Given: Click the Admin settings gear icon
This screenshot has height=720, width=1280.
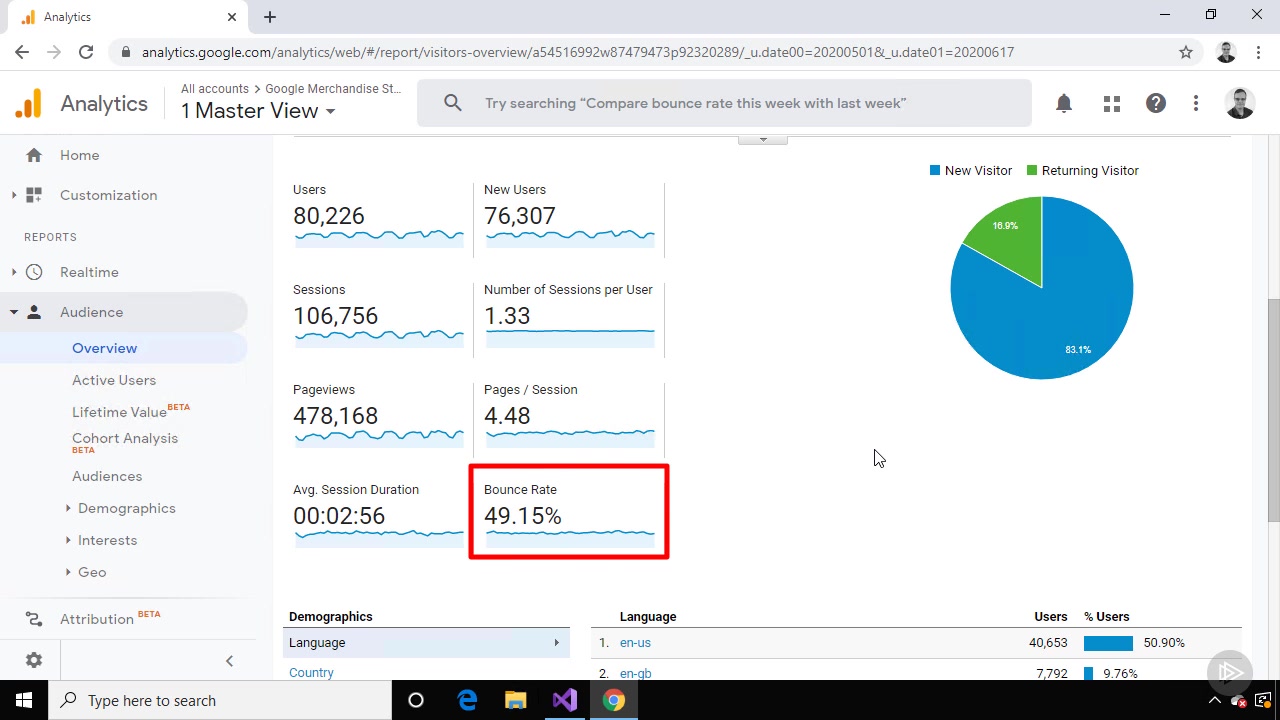Looking at the screenshot, I should tap(34, 660).
